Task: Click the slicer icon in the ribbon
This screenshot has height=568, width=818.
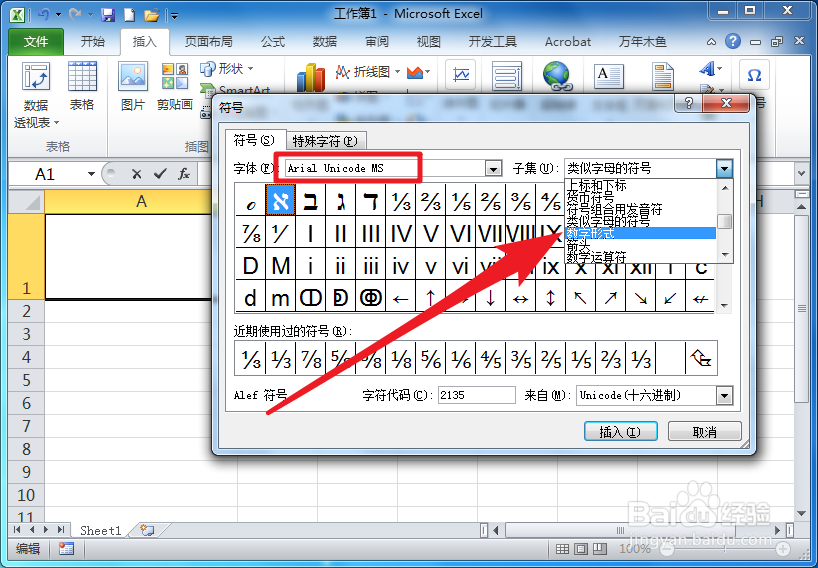Action: (x=507, y=76)
